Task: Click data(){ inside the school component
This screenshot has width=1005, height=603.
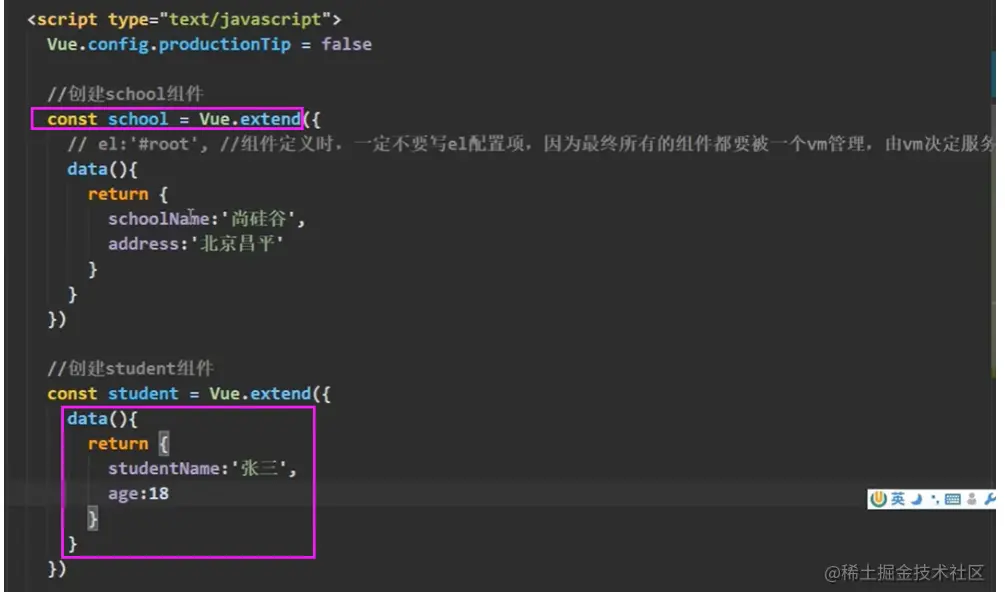Action: click(x=102, y=169)
